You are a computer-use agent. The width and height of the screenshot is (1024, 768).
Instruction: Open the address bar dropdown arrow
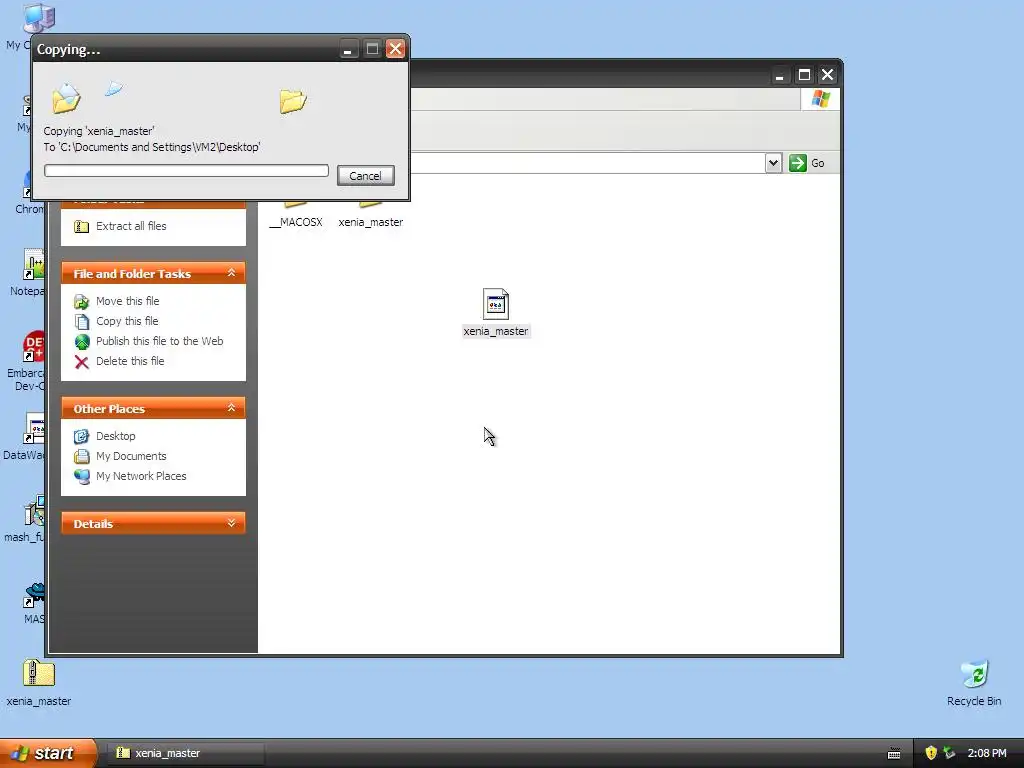pyautogui.click(x=773, y=163)
